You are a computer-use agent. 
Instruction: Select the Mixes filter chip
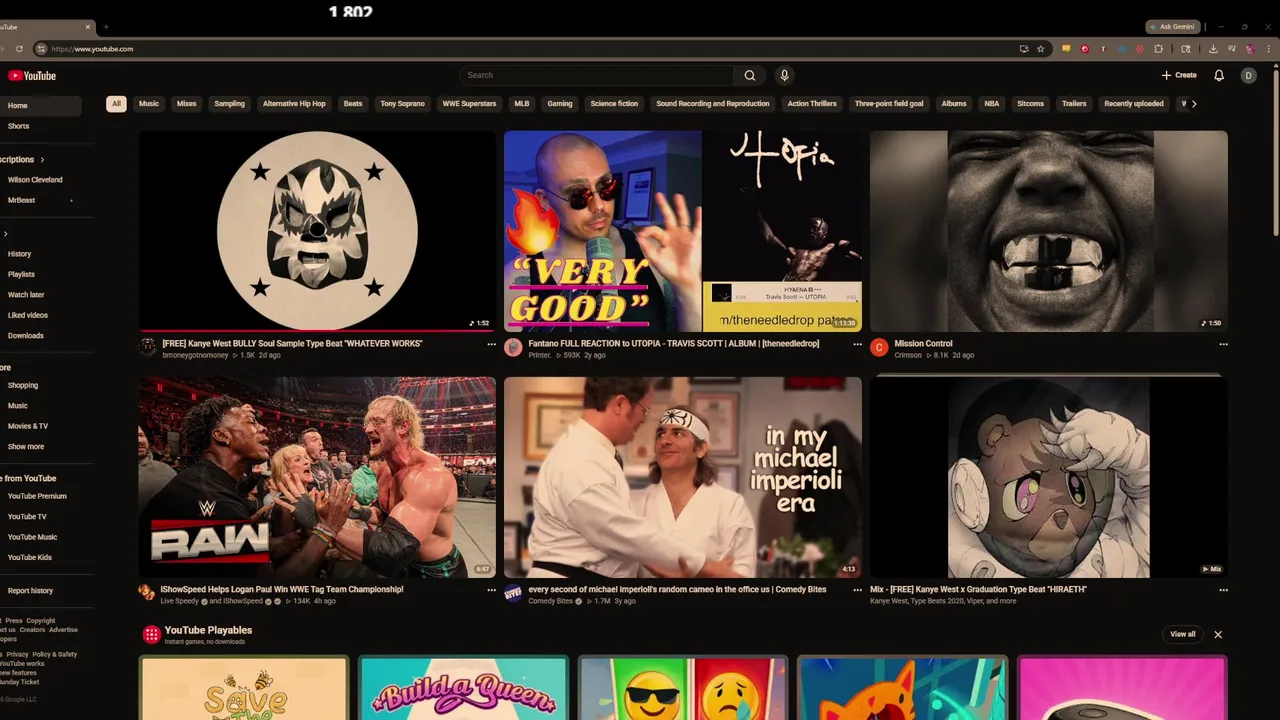click(x=187, y=103)
